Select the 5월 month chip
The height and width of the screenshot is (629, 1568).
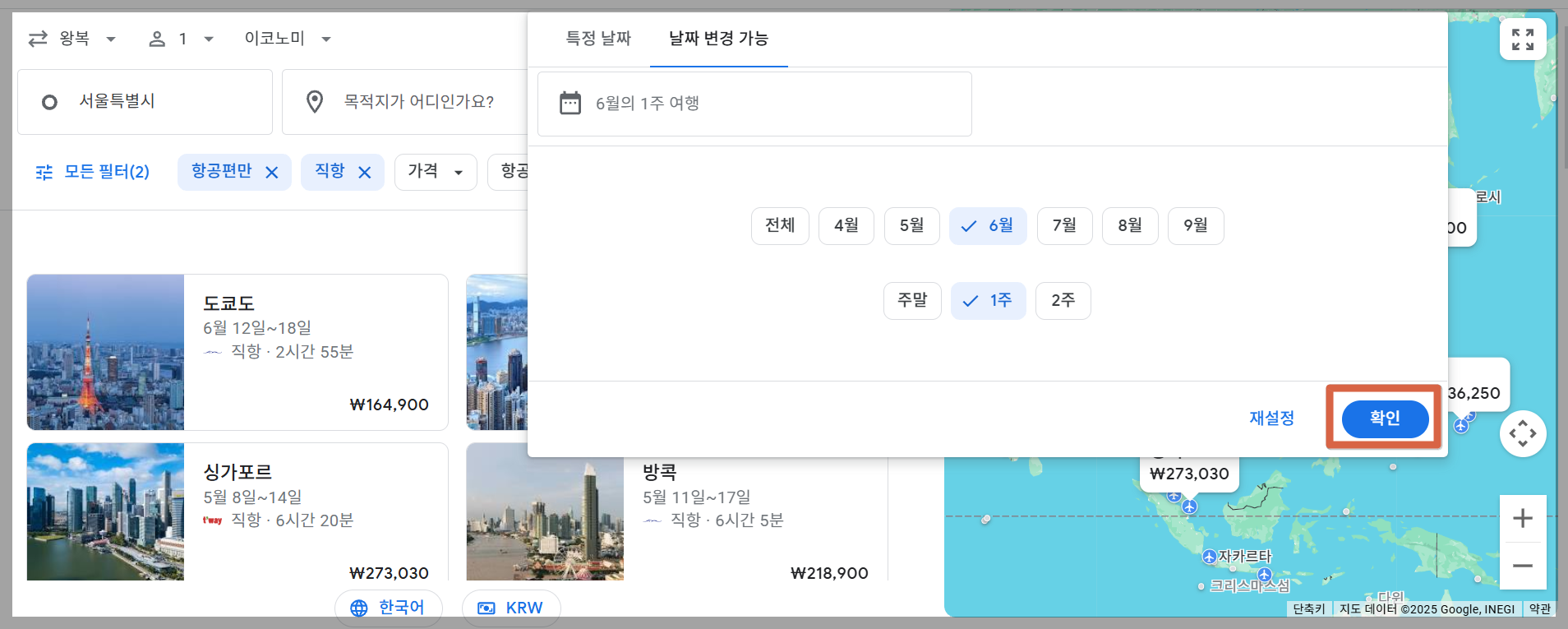coord(912,225)
